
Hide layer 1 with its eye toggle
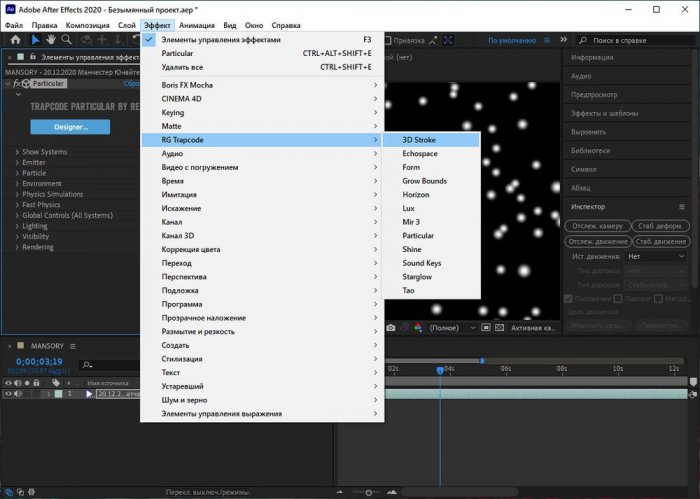[8, 394]
